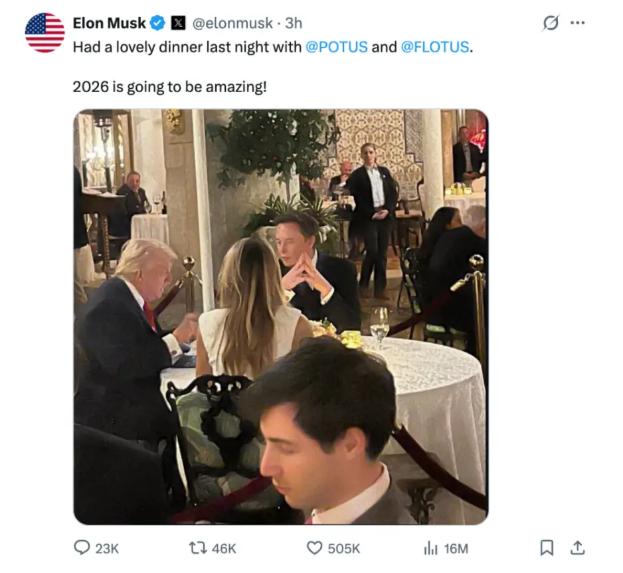Open the flag profile avatar
This screenshot has width=623, height=573.
[x=44, y=33]
